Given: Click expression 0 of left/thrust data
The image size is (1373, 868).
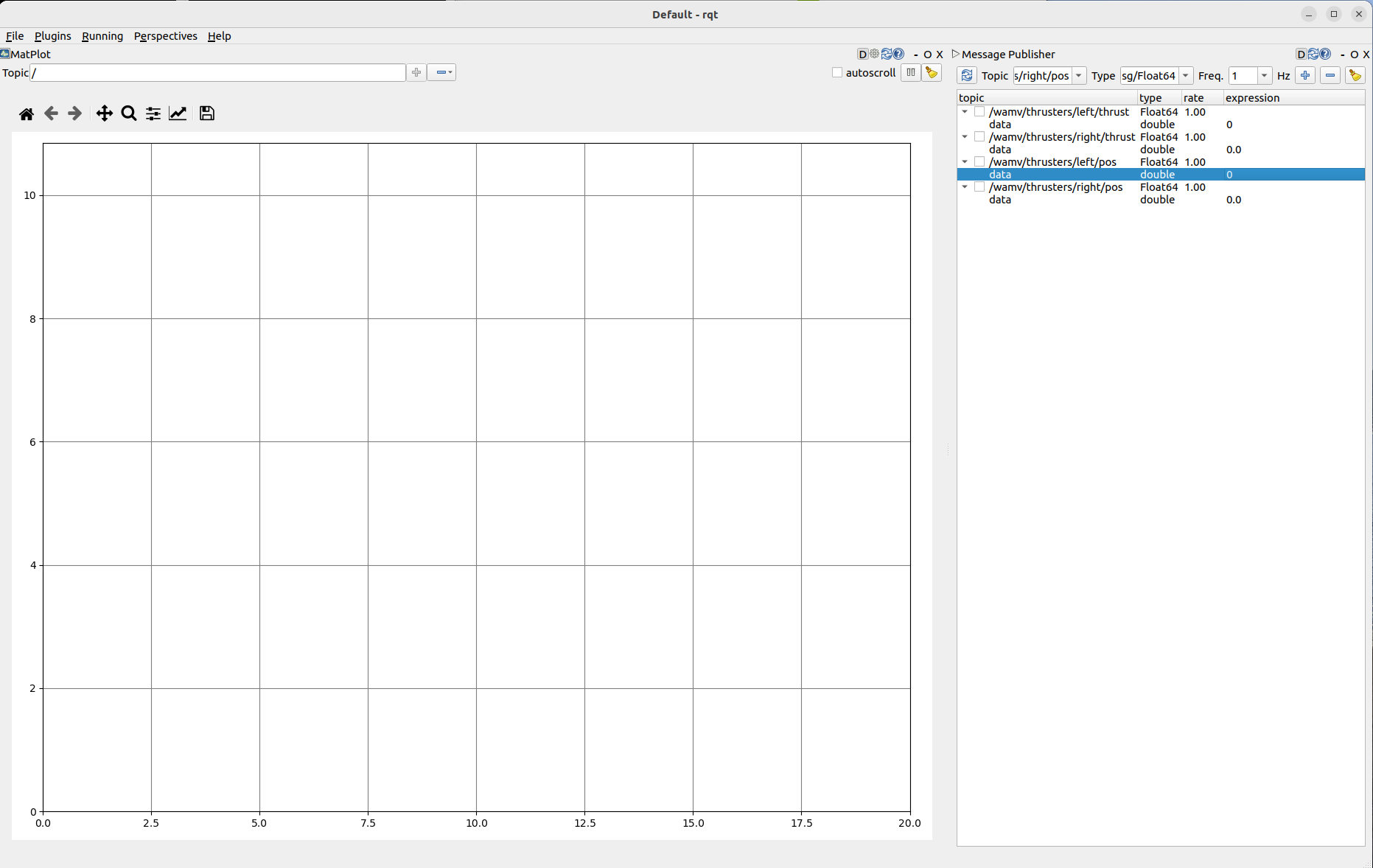Looking at the screenshot, I should pyautogui.click(x=1229, y=125).
